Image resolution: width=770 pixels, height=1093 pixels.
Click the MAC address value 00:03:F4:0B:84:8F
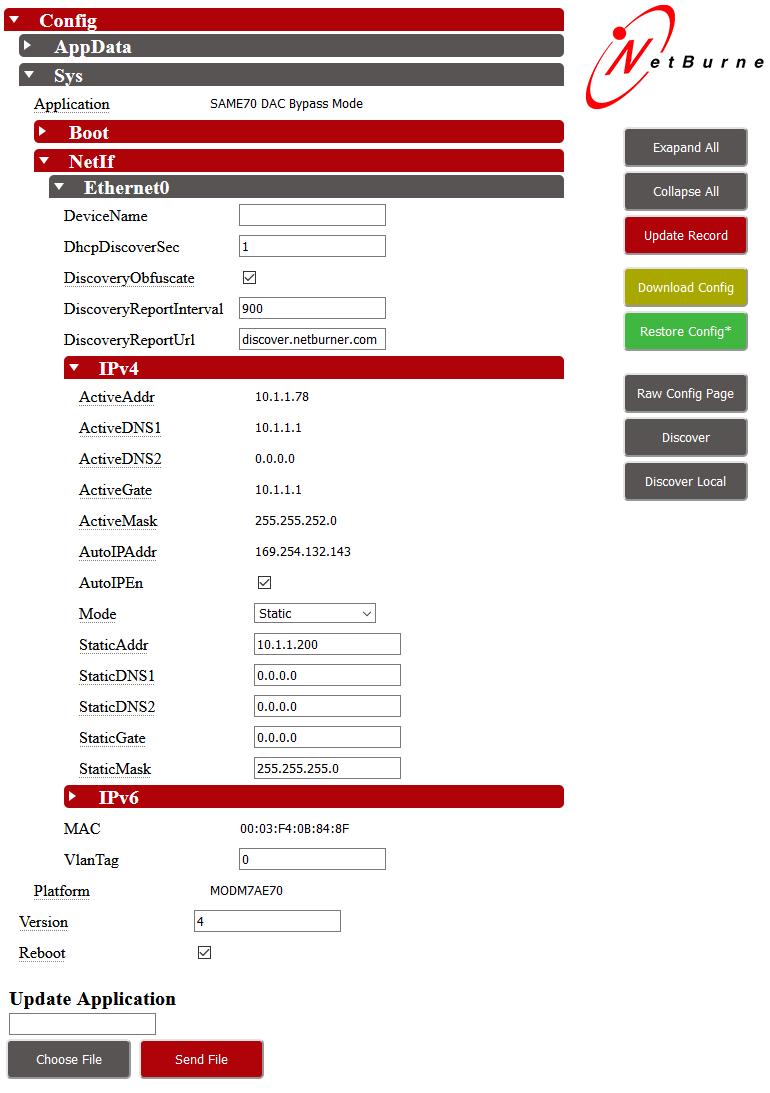pos(295,829)
